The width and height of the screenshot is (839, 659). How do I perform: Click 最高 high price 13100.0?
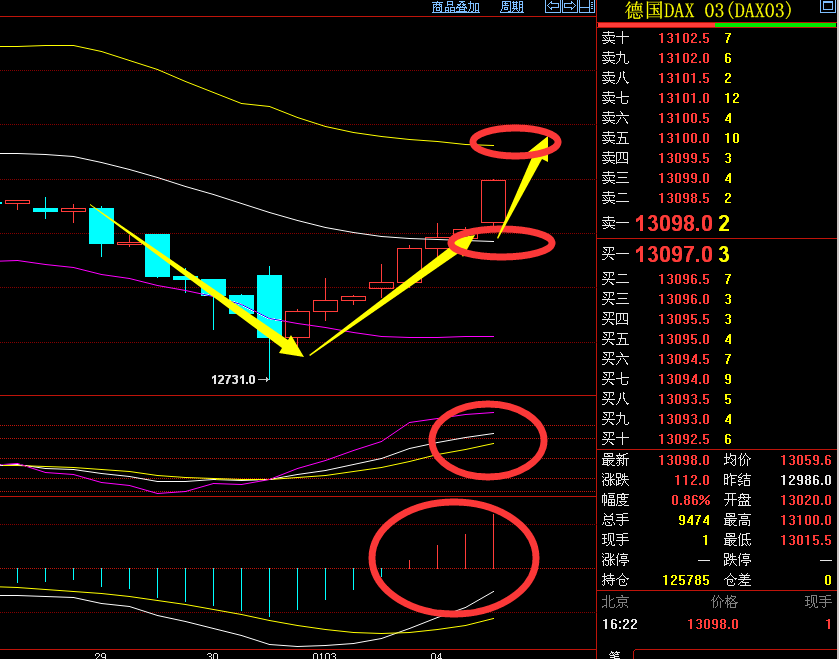tap(806, 520)
